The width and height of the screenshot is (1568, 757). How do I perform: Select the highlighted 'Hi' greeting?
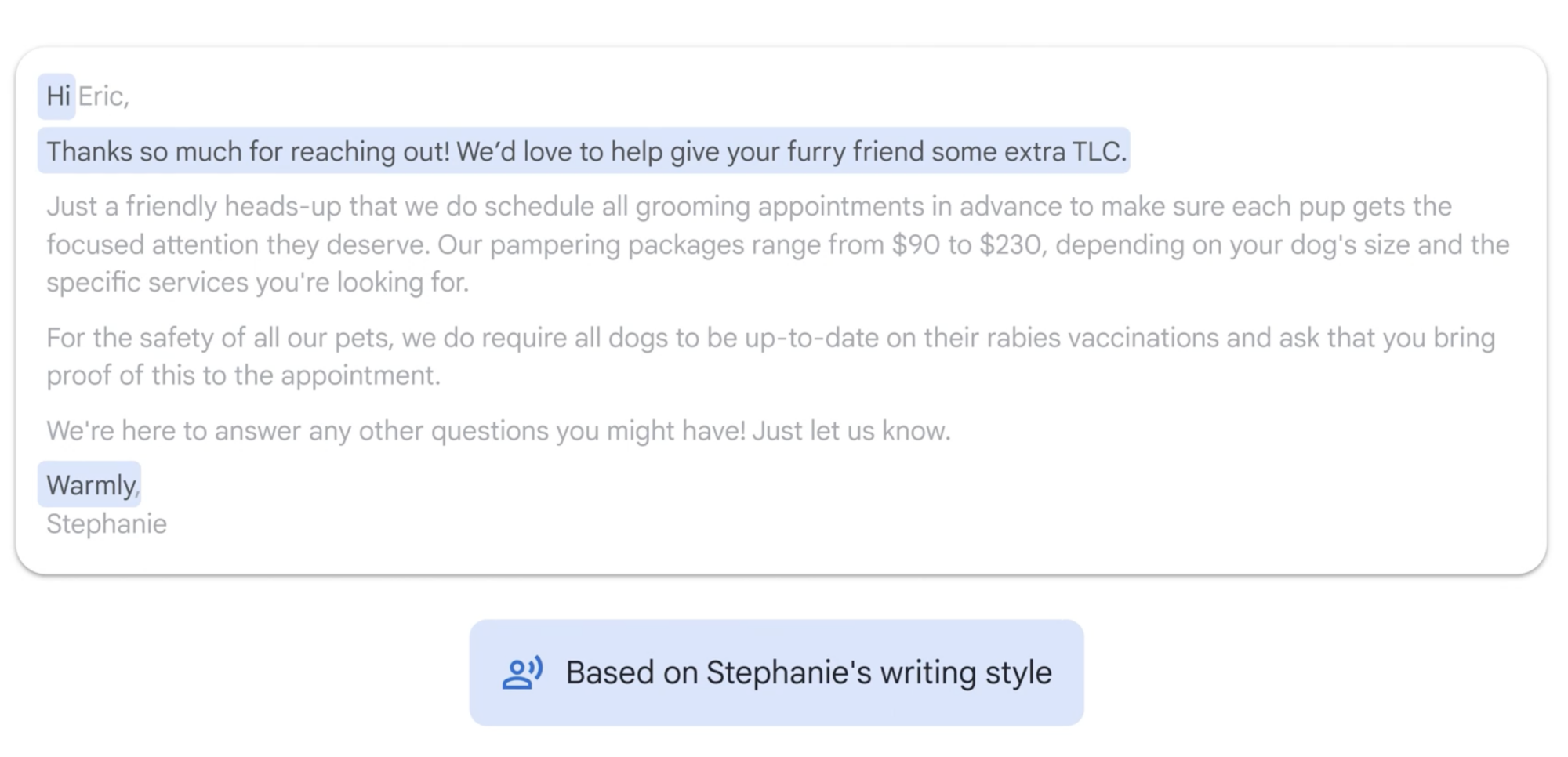coord(56,96)
